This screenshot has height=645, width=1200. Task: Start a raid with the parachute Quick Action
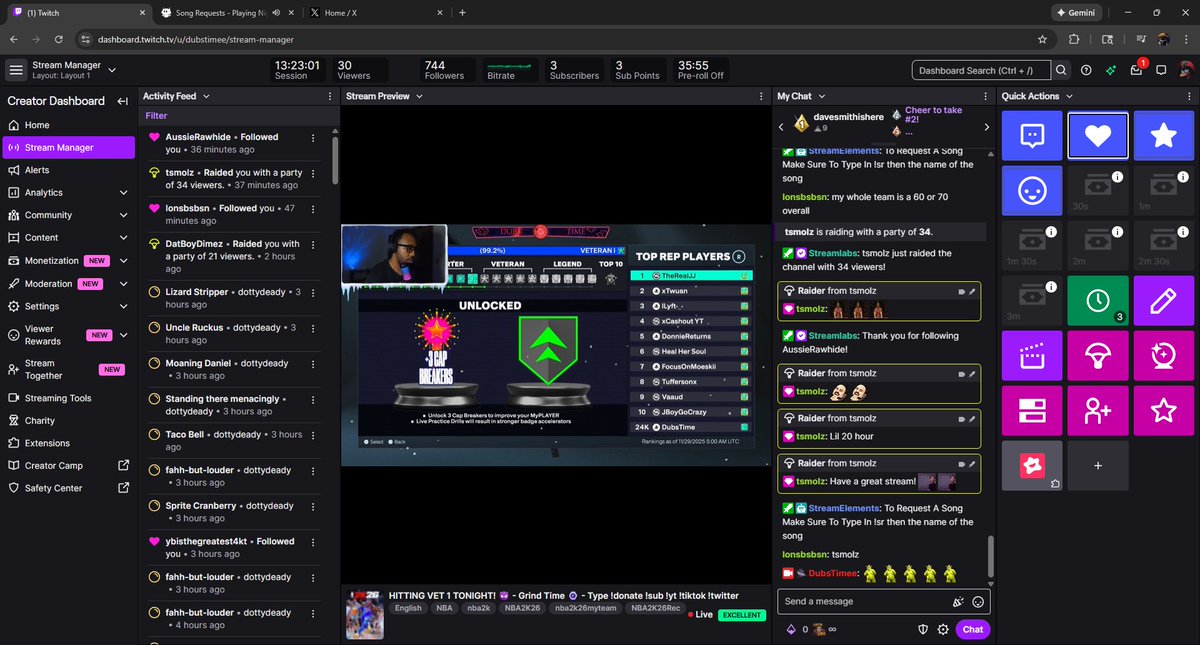click(x=1098, y=355)
